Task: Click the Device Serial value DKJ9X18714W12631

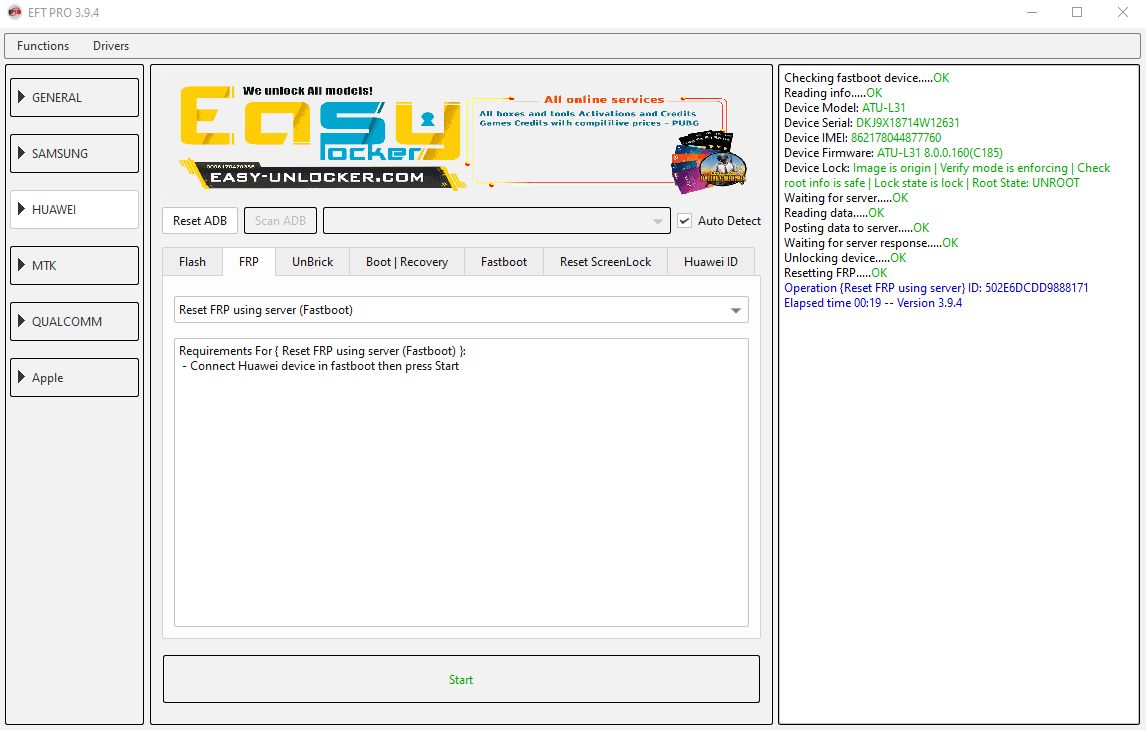Action: [908, 123]
